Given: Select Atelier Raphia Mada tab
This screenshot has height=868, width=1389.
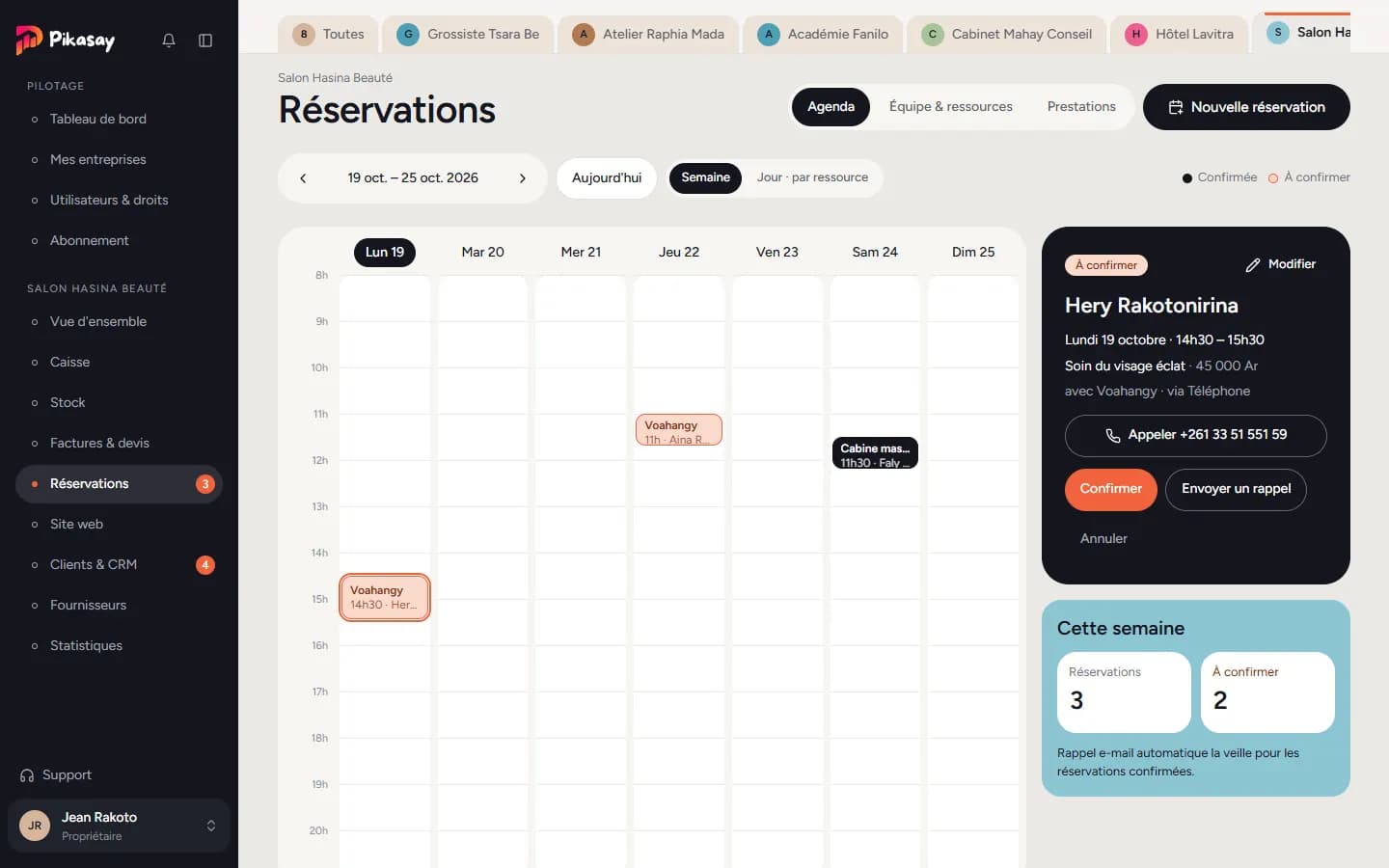Looking at the screenshot, I should tap(648, 34).
